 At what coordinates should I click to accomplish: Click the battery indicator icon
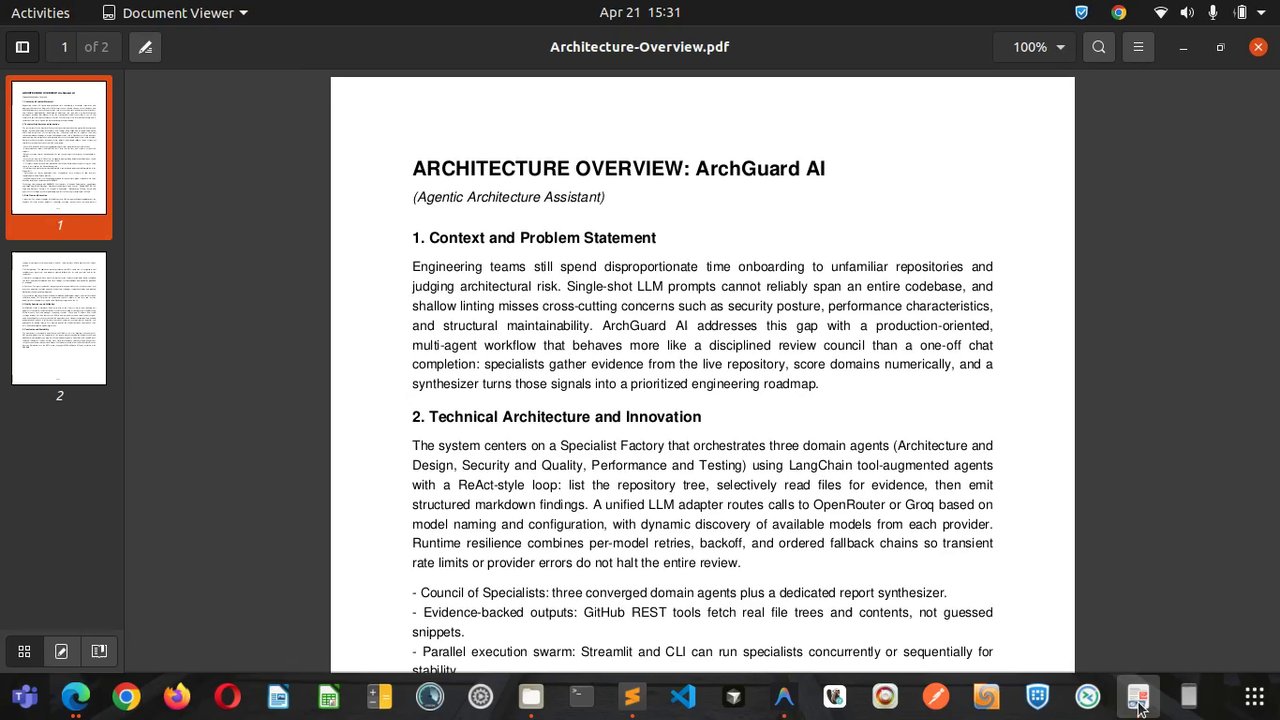[x=1241, y=12]
